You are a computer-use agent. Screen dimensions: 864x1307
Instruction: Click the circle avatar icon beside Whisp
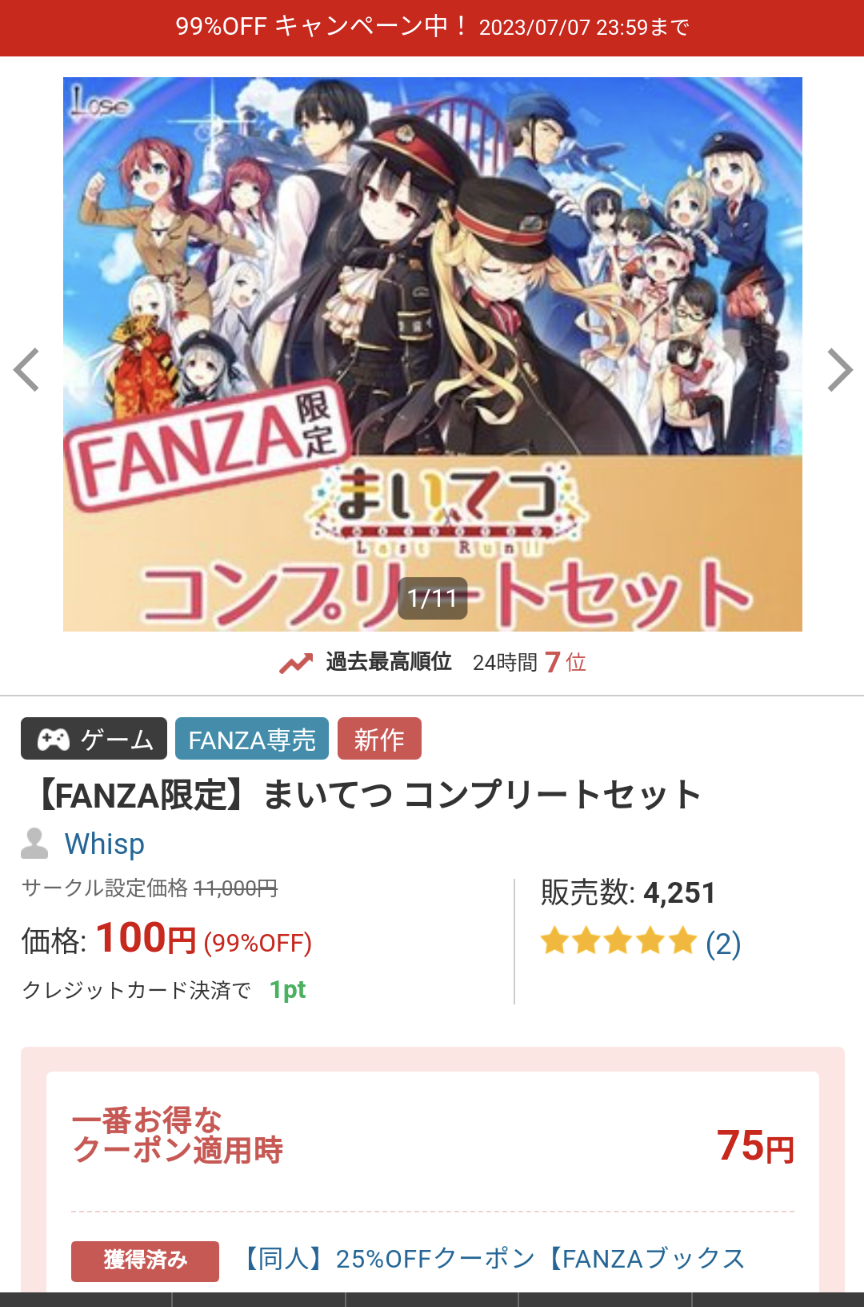pos(35,844)
